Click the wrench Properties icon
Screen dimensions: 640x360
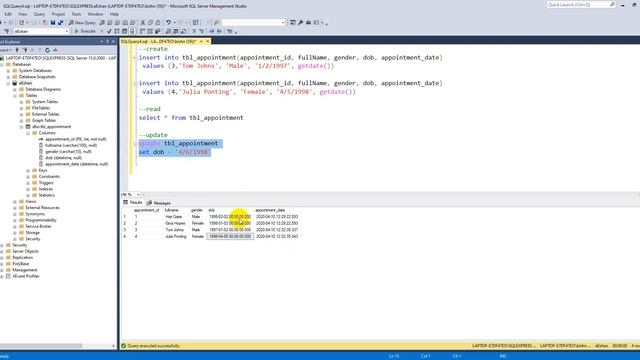point(300,22)
